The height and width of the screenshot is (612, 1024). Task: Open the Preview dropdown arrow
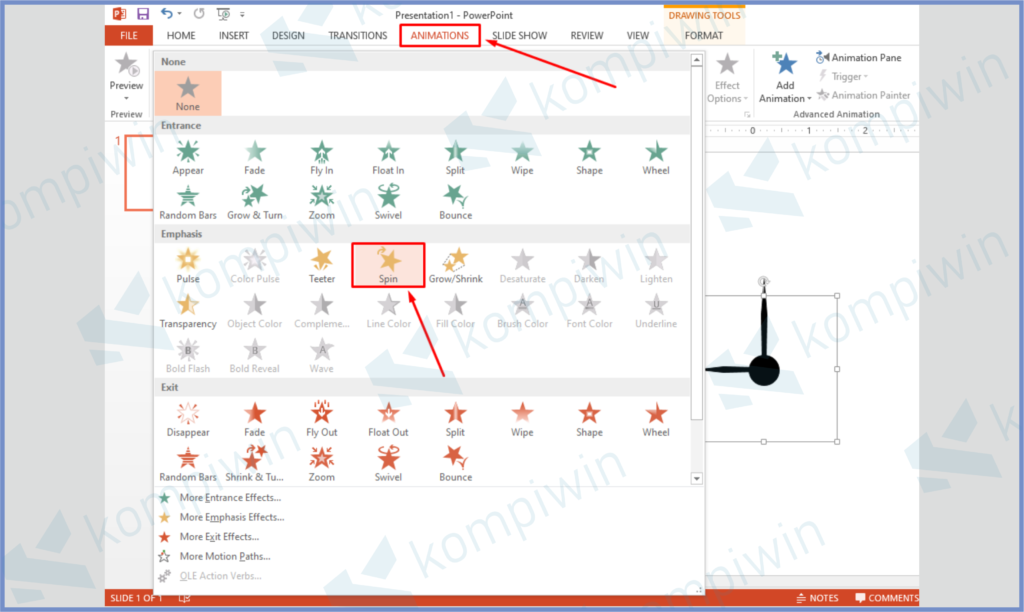click(x=126, y=98)
